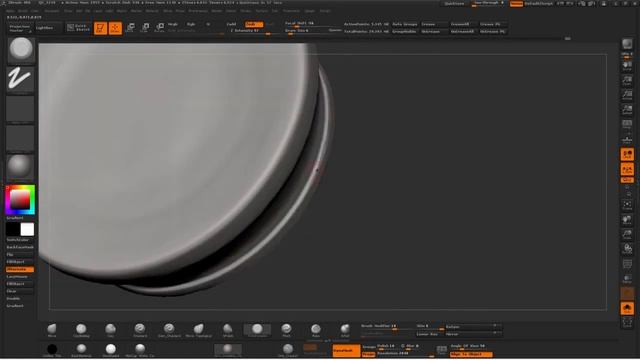Toggle the Zadd button
Image resolution: width=640 pixels, height=360 pixels.
[231, 24]
